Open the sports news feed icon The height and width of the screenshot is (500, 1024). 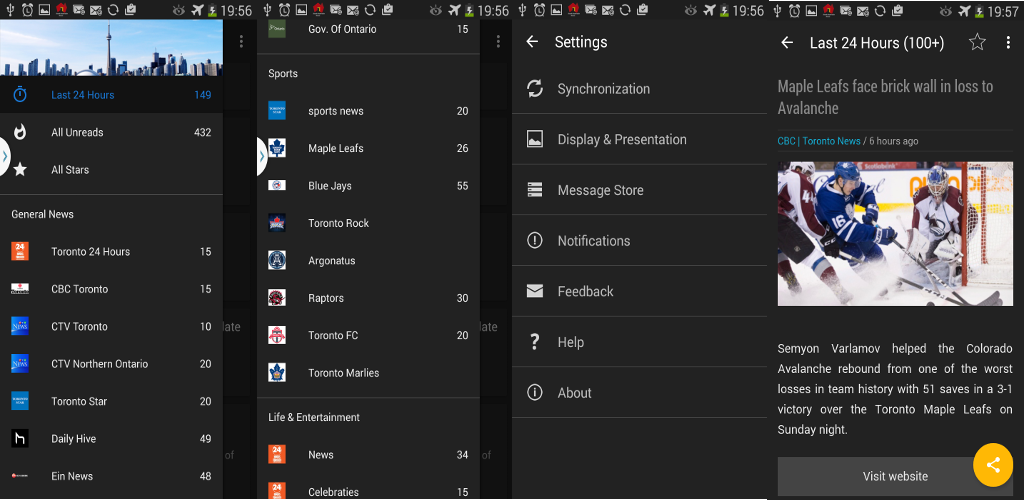point(277,111)
